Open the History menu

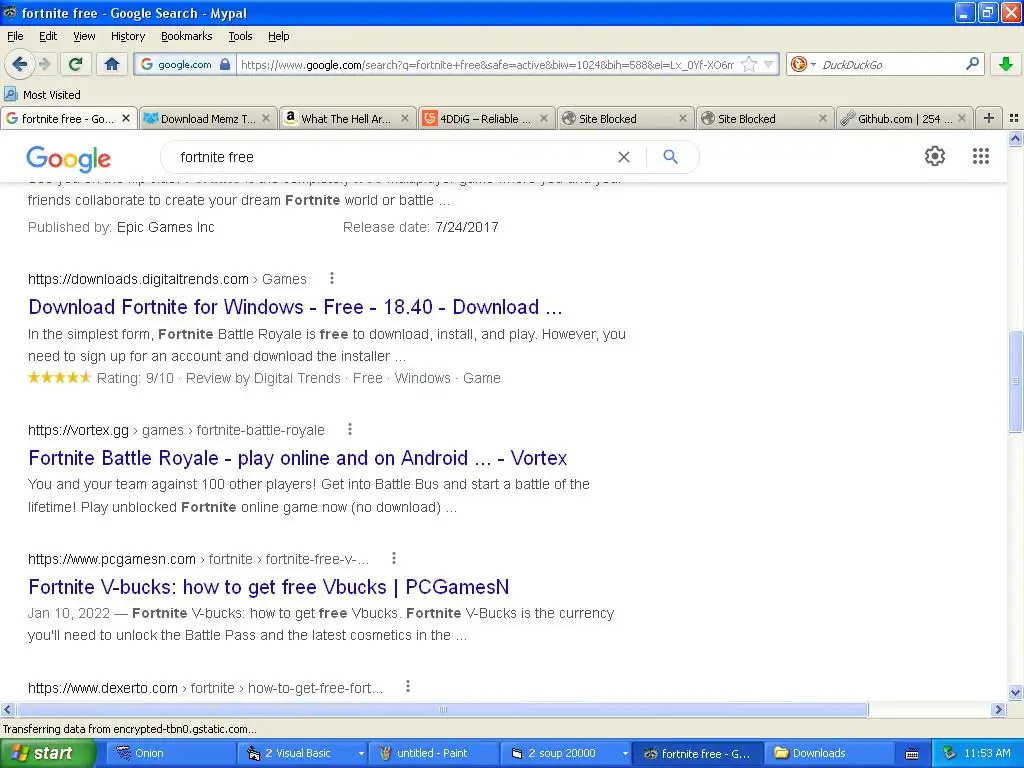pyautogui.click(x=127, y=36)
